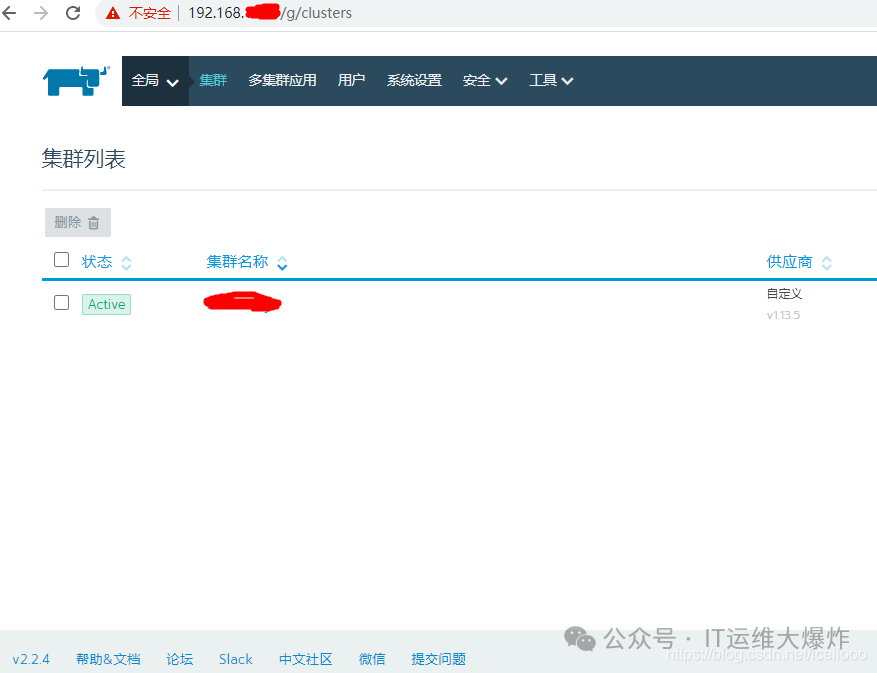Screen dimensions: 877x673
Task: Click the Active status badge
Action: [x=106, y=304]
